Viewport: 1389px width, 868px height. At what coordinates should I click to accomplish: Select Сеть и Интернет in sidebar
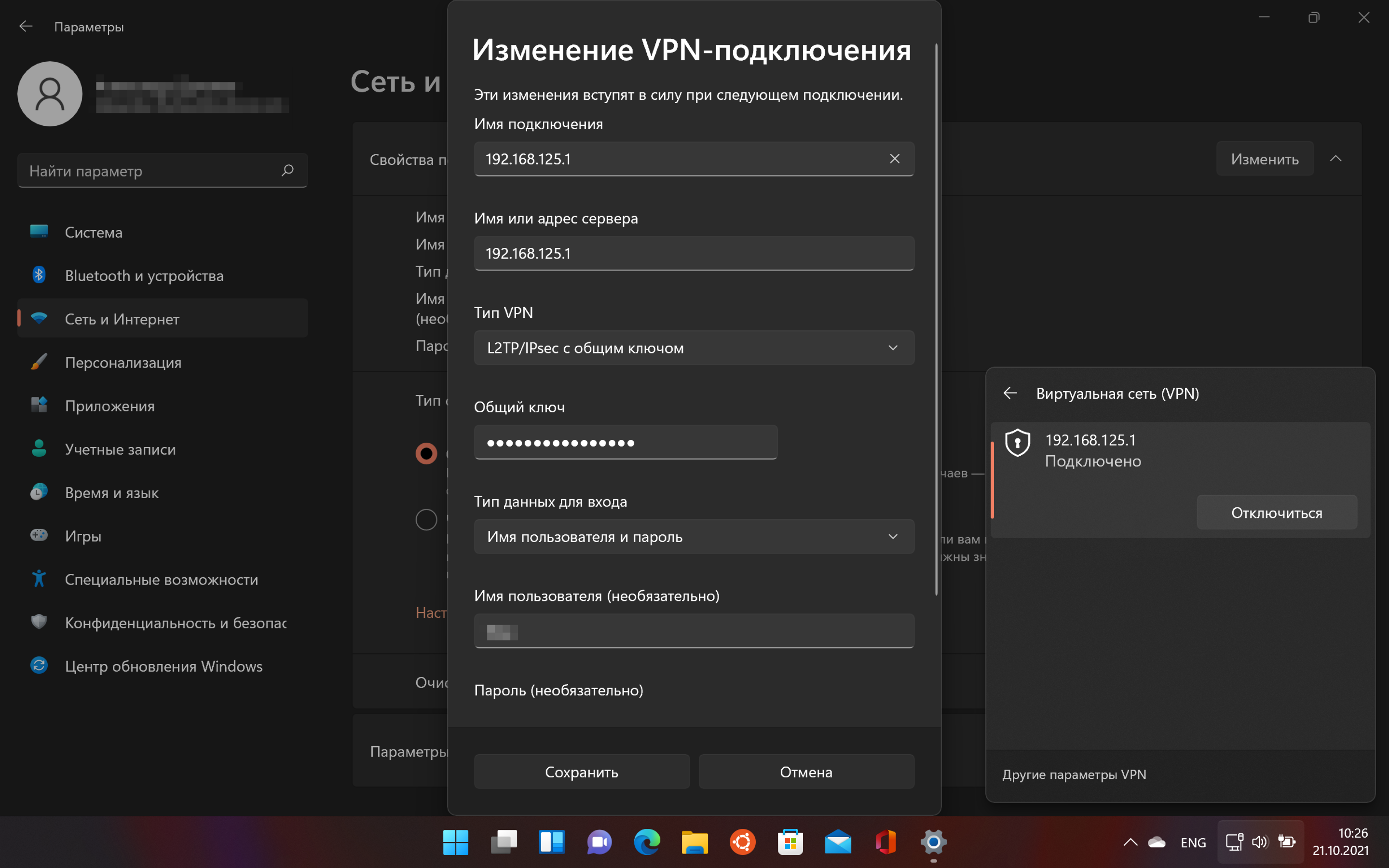163,319
